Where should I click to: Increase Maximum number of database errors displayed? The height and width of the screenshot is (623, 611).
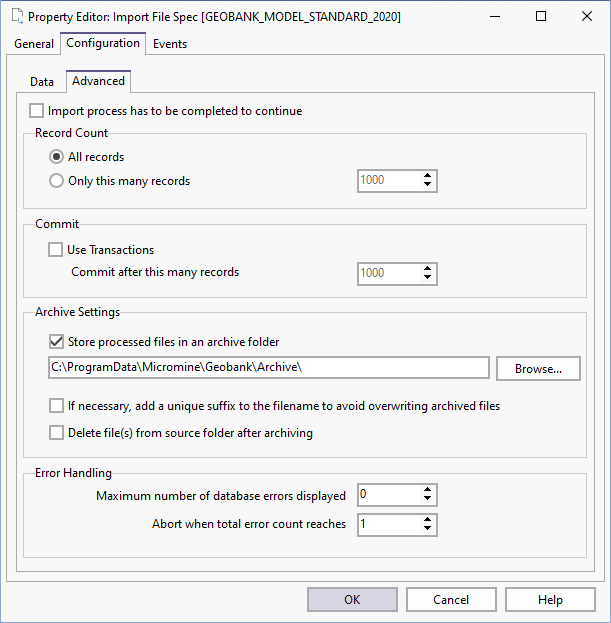[427, 490]
